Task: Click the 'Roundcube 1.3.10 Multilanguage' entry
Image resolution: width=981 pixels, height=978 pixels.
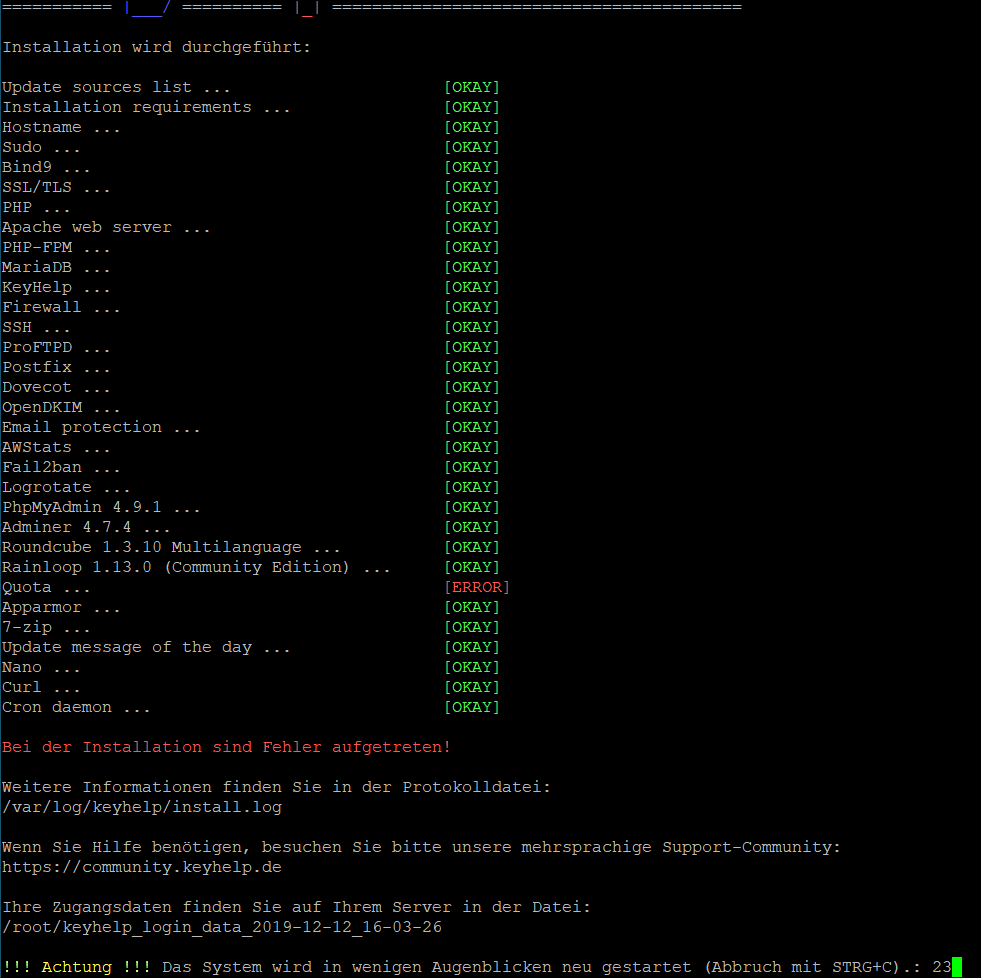Action: 171,547
